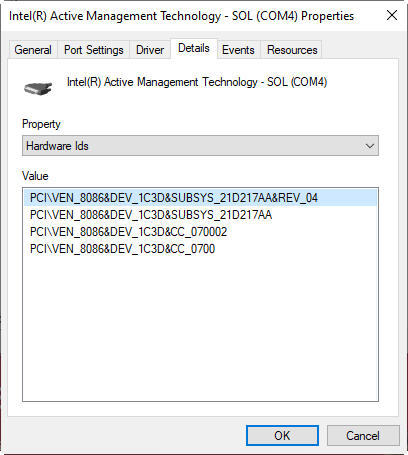Switch to the General tab

click(x=33, y=50)
